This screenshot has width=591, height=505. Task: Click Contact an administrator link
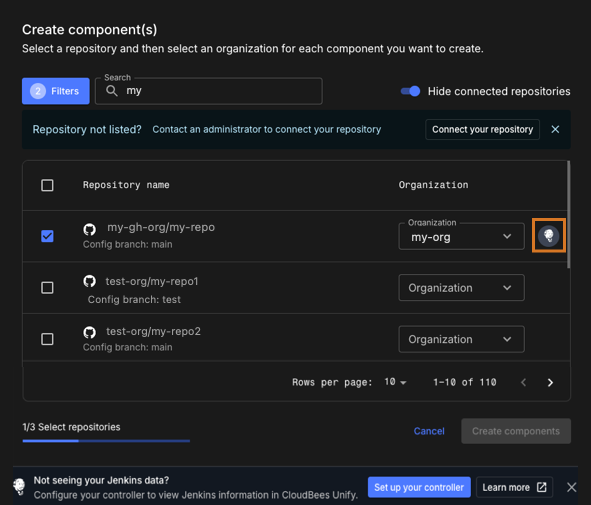[x=266, y=129]
